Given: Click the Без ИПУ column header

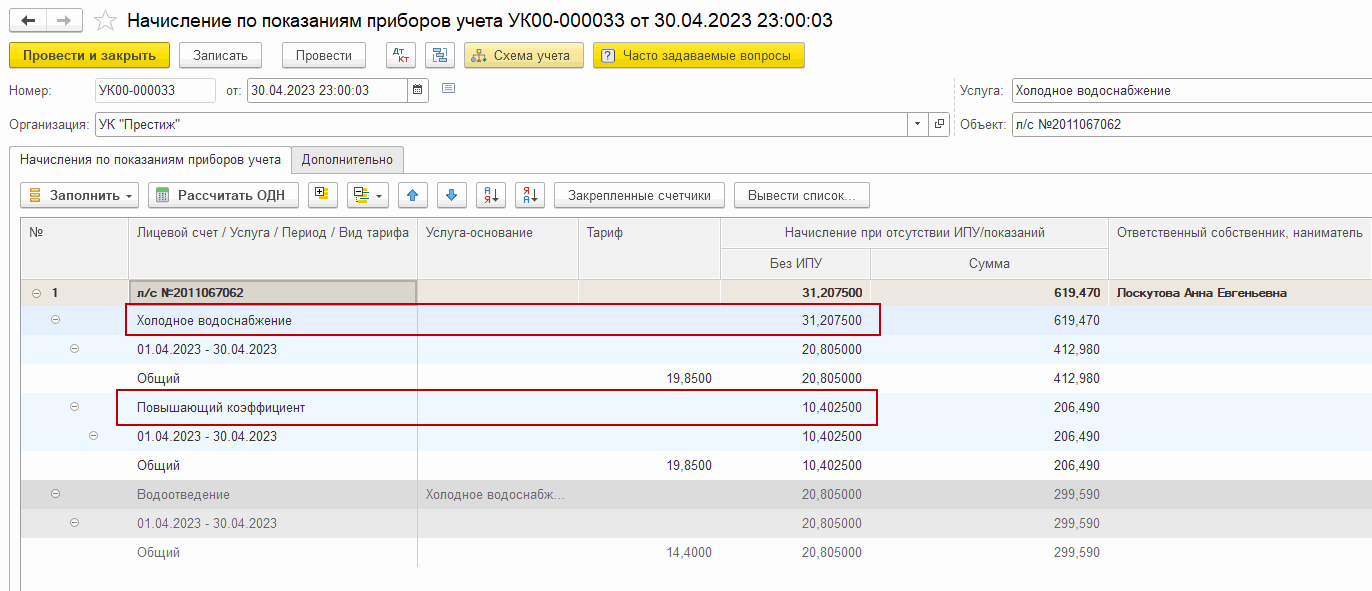Looking at the screenshot, I should [795, 264].
